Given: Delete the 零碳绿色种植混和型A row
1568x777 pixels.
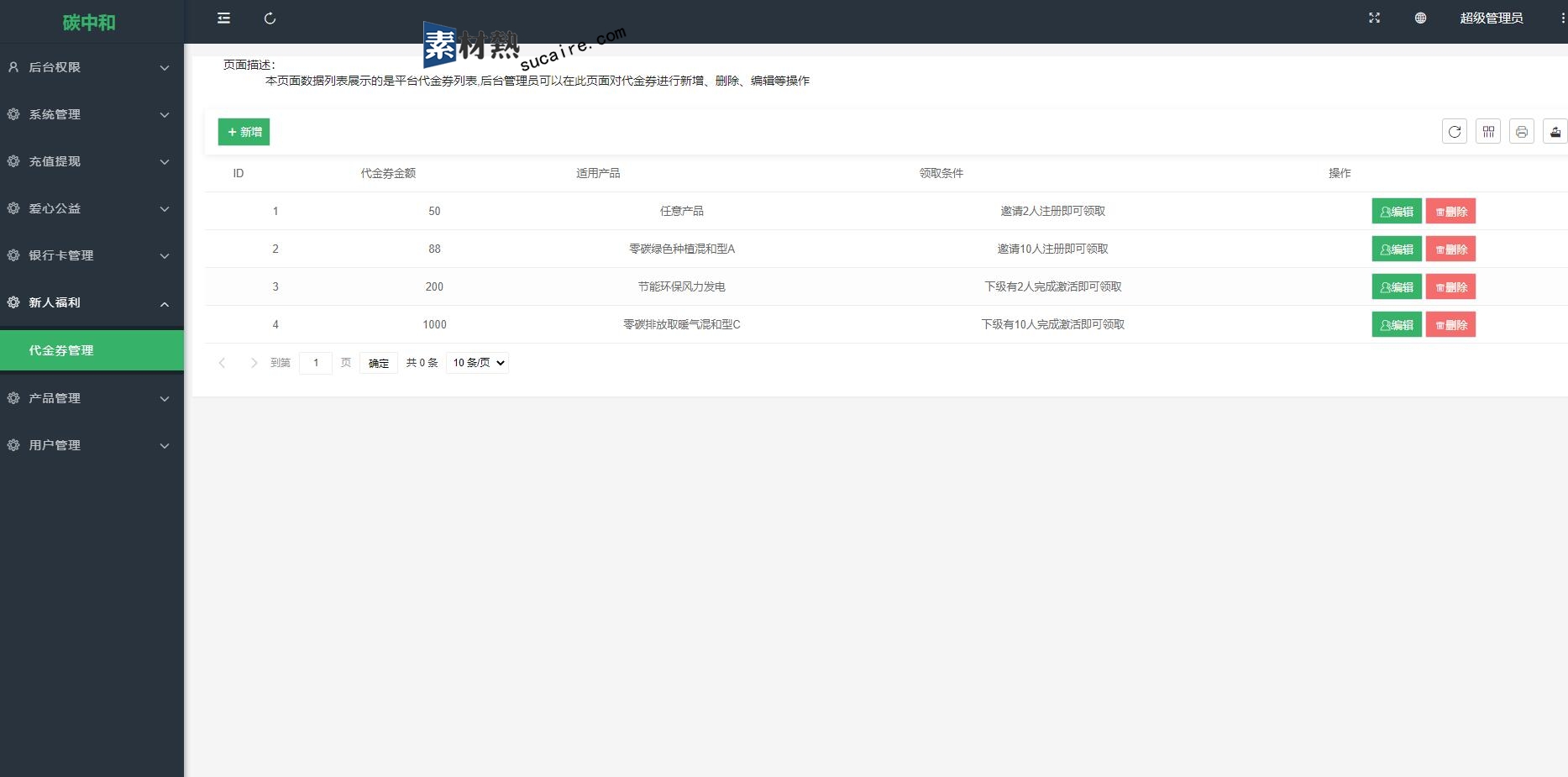Looking at the screenshot, I should click(x=1450, y=249).
